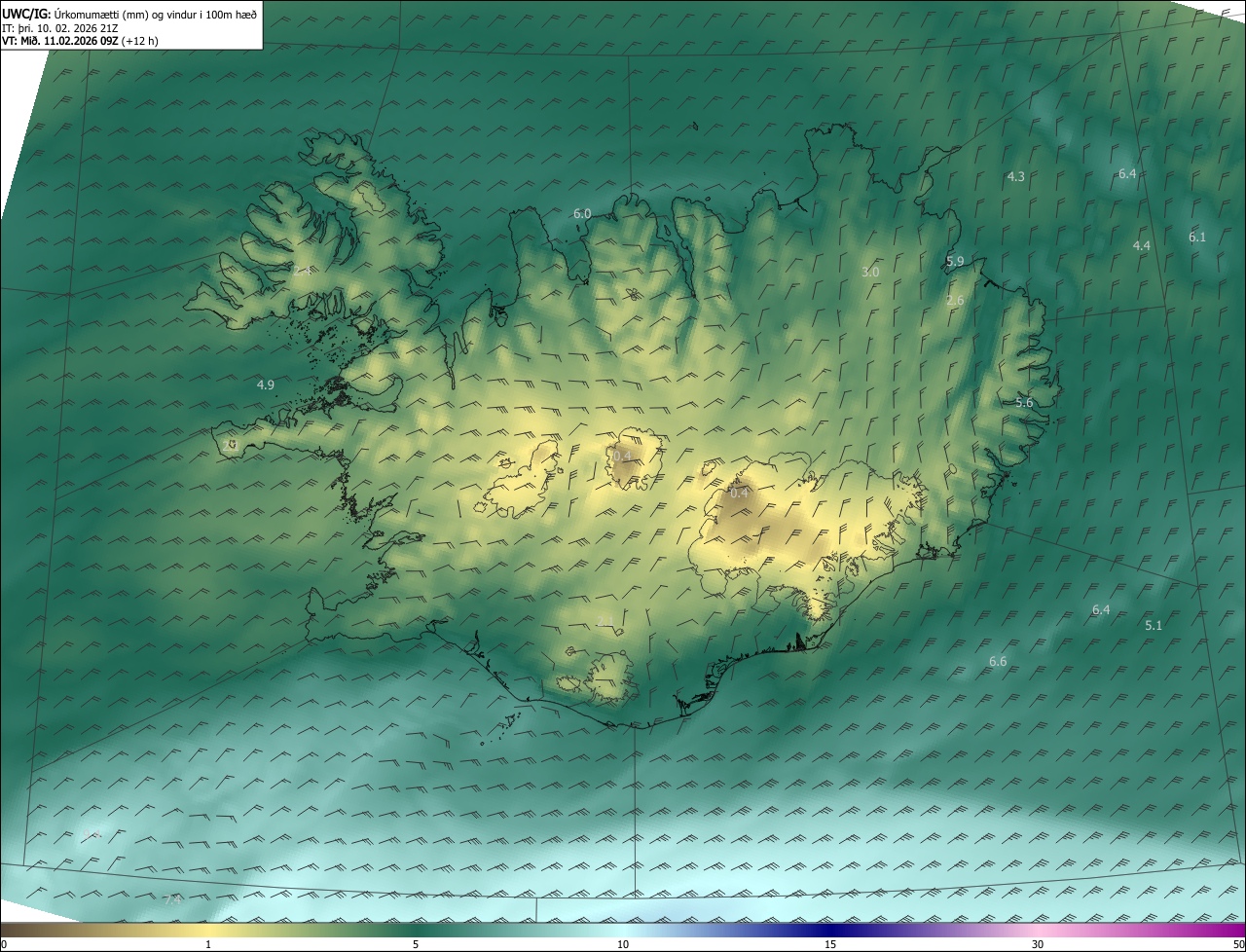The width and height of the screenshot is (1246, 952).
Task: Click the faint 9.4 value label
Action: click(92, 833)
